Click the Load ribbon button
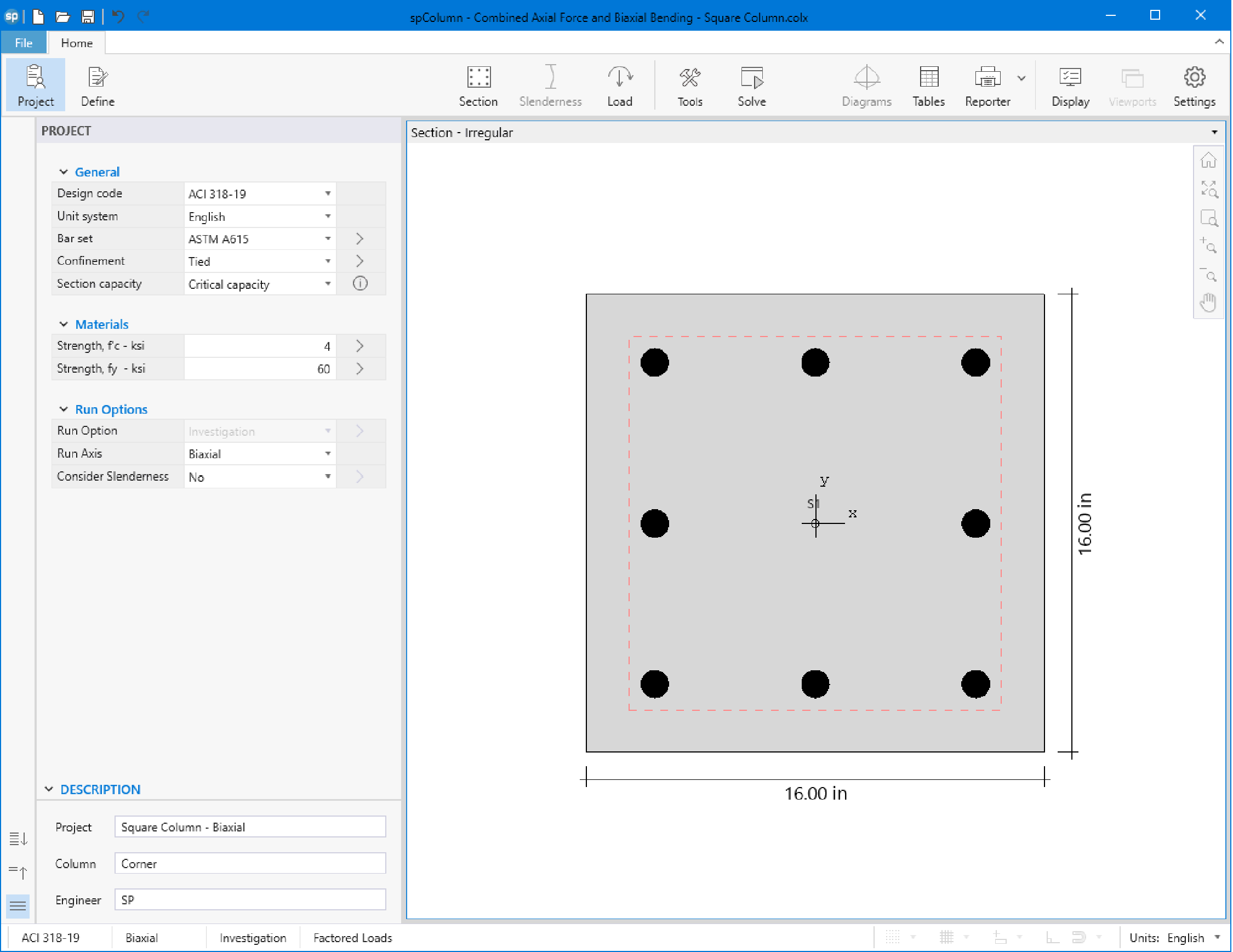Screen dimensions: 1233x952 619,85
